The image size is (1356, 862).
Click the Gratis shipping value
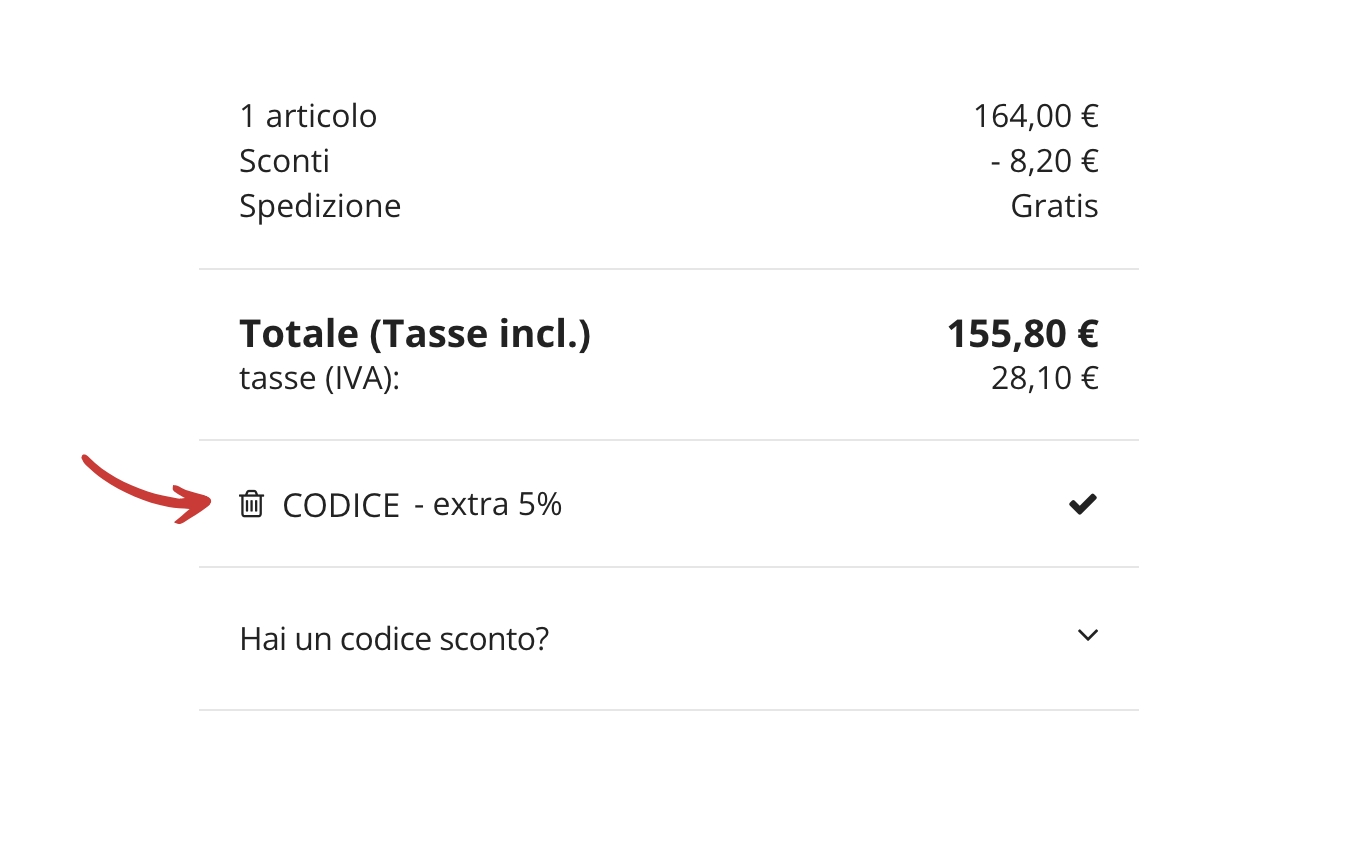(x=1054, y=206)
